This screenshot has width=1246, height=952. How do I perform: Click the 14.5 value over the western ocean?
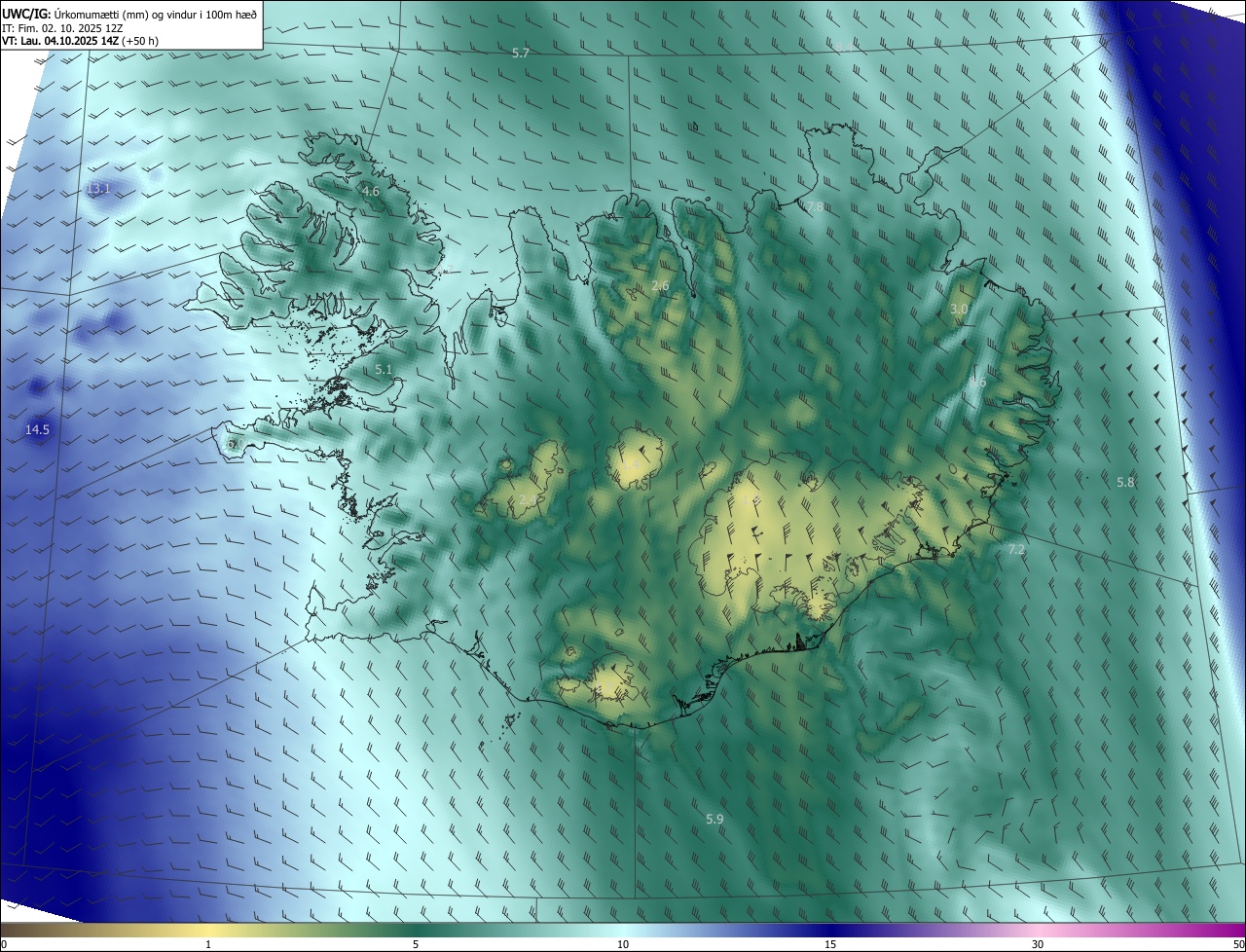click(38, 429)
